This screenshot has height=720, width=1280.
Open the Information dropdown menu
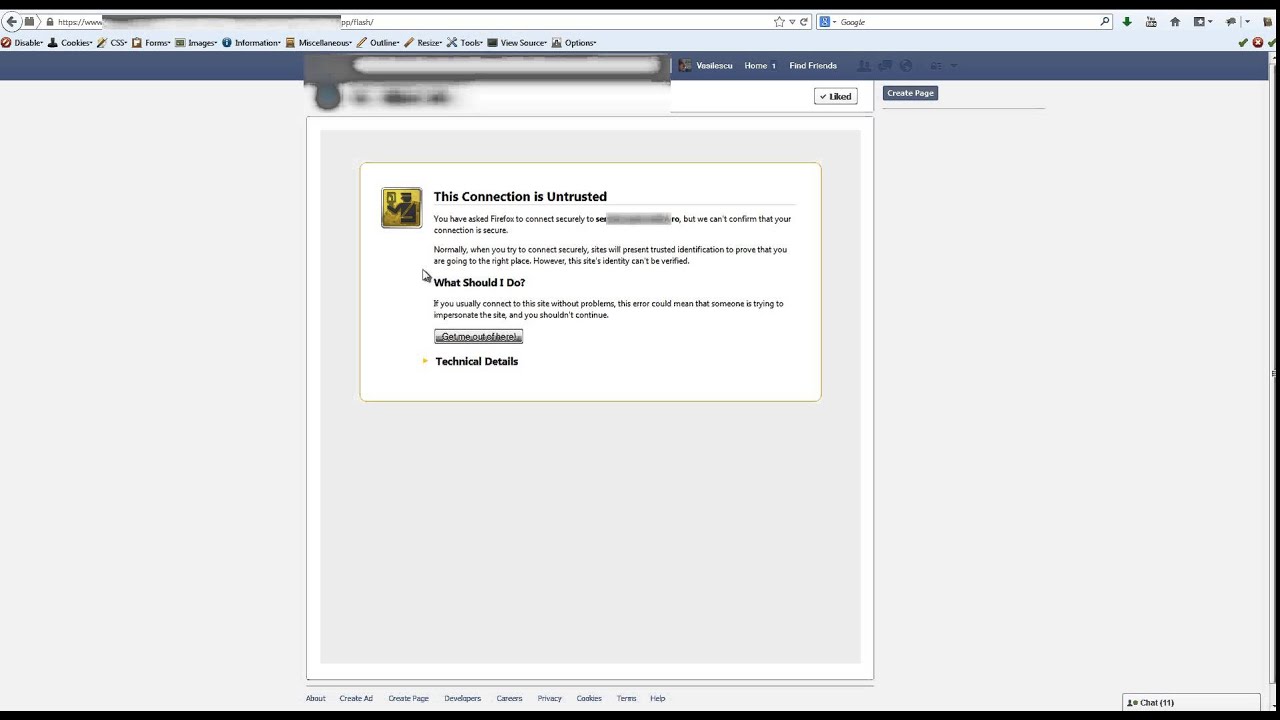point(253,43)
